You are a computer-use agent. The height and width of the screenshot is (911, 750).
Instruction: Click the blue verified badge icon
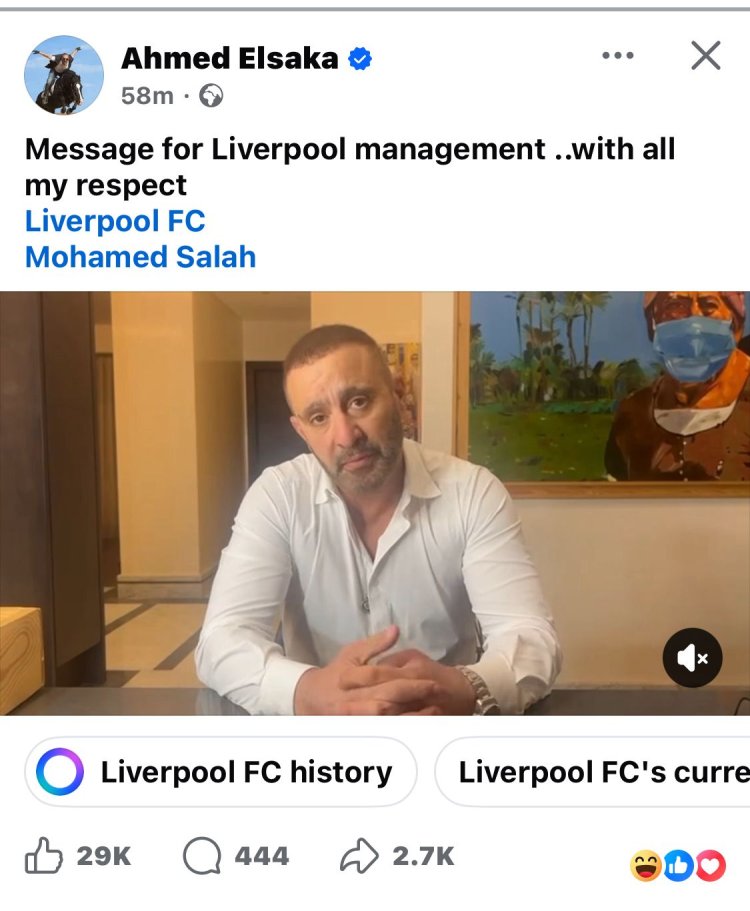pyautogui.click(x=360, y=59)
